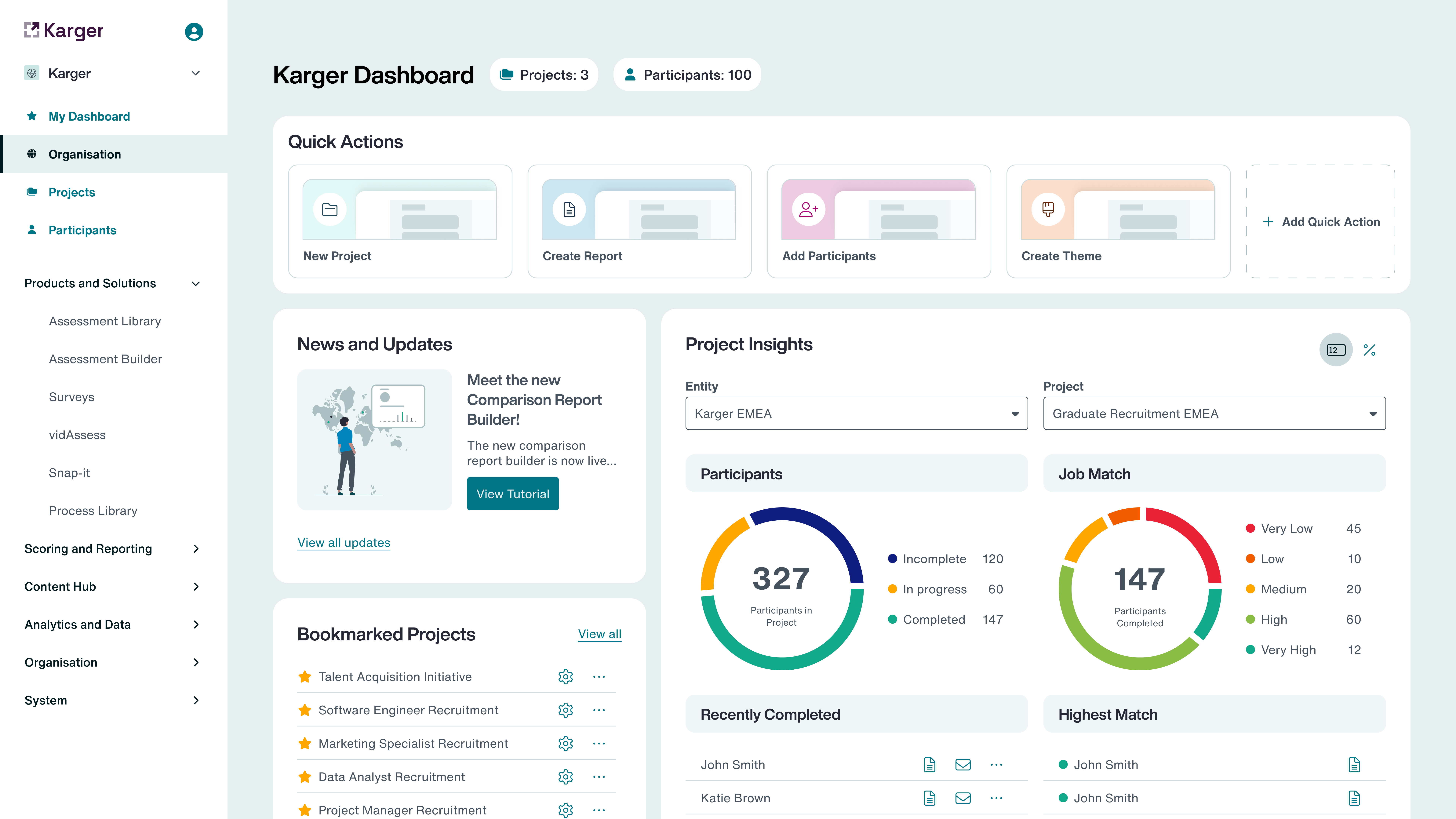Click the Create Theme paintbrush icon

pyautogui.click(x=1048, y=210)
